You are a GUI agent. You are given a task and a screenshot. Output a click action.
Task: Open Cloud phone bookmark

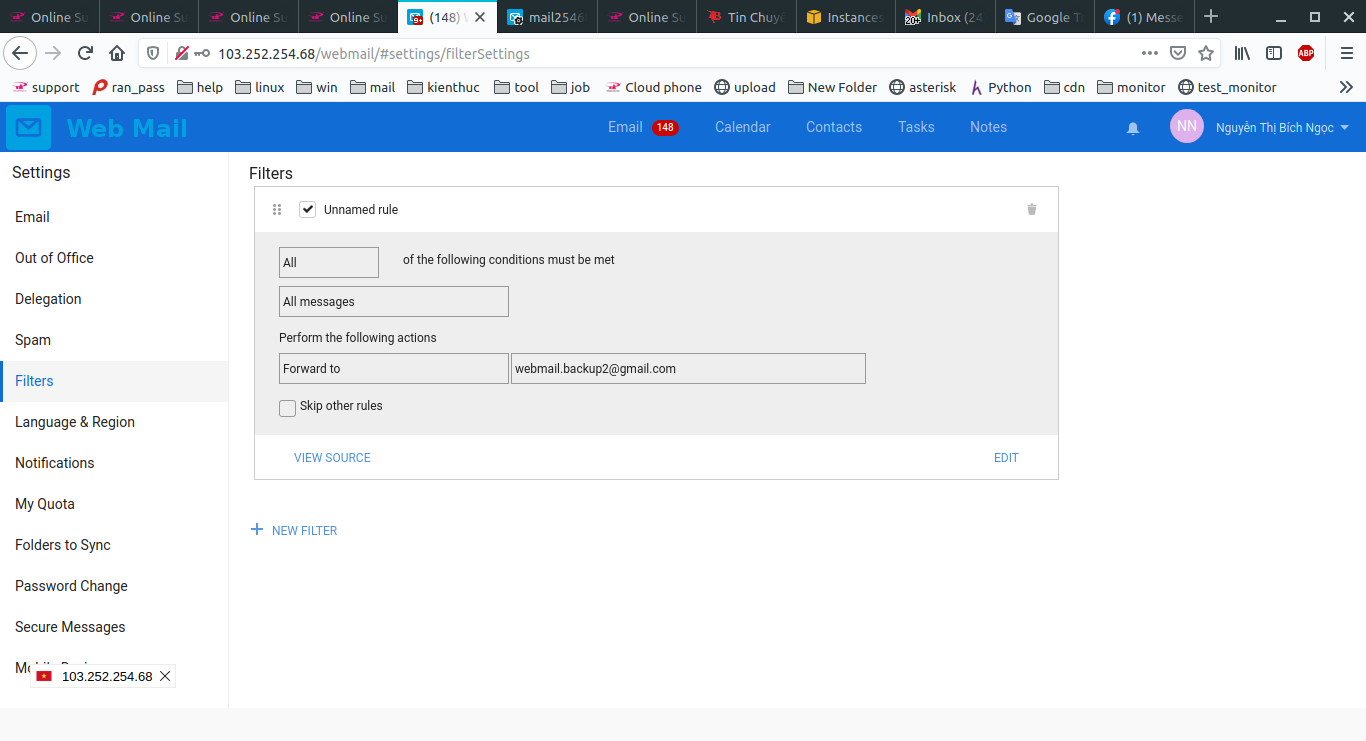(x=654, y=87)
